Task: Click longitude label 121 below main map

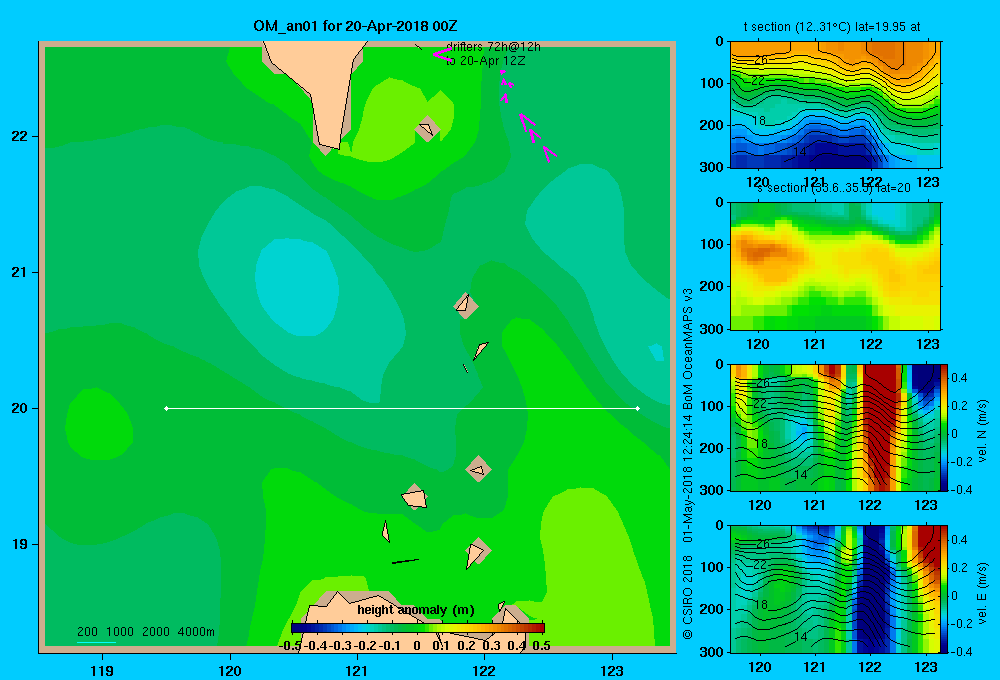Action: click(357, 670)
